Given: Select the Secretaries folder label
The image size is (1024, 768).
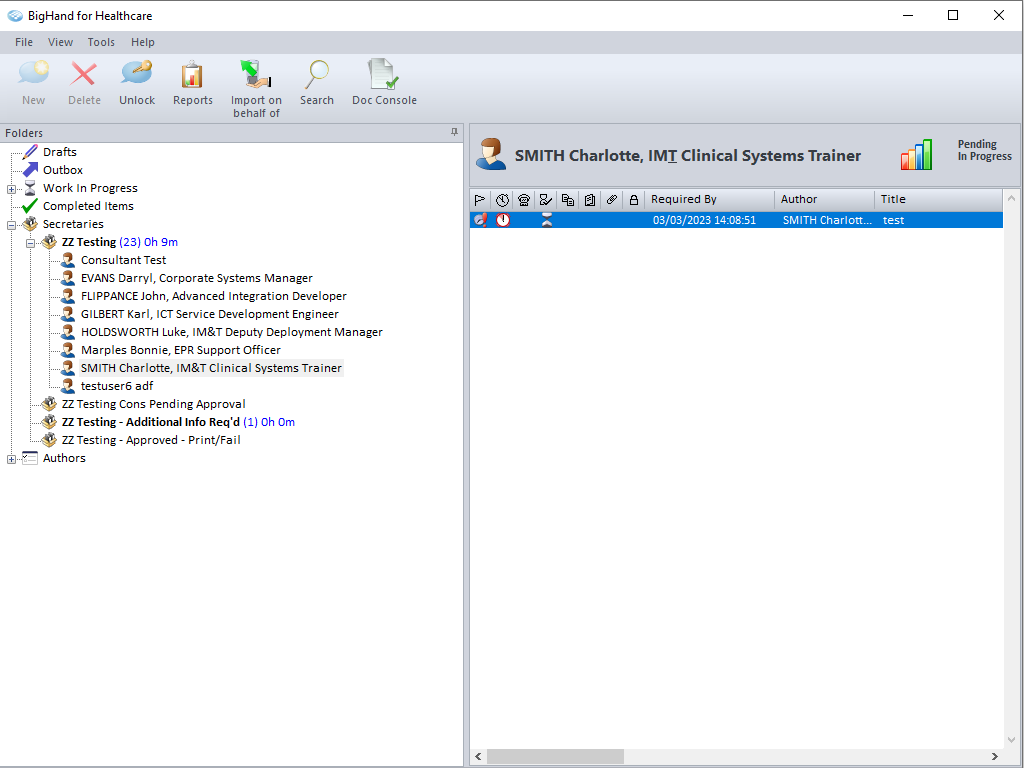Looking at the screenshot, I should [73, 224].
